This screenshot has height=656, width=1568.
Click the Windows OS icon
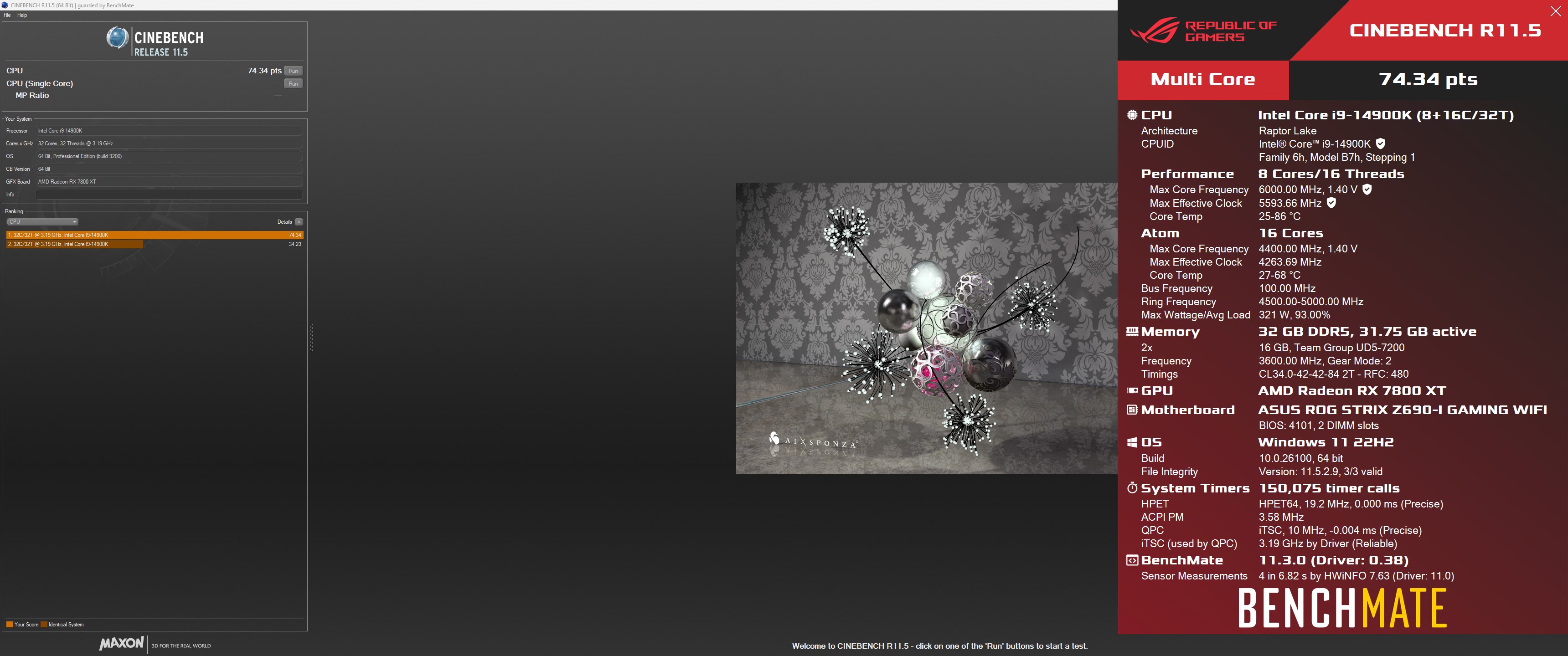pos(1132,442)
